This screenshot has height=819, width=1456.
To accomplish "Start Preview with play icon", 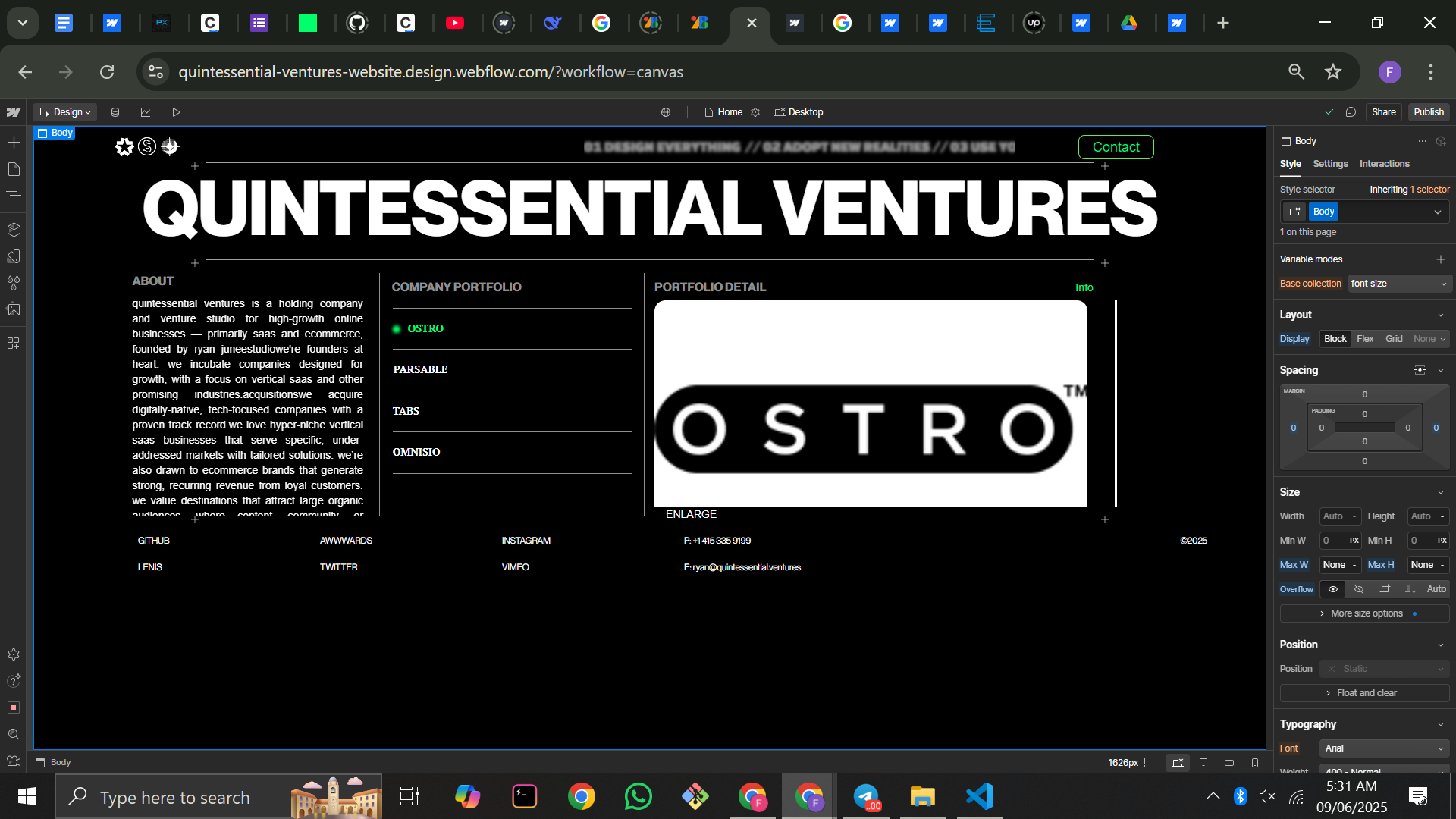I will pos(176,112).
